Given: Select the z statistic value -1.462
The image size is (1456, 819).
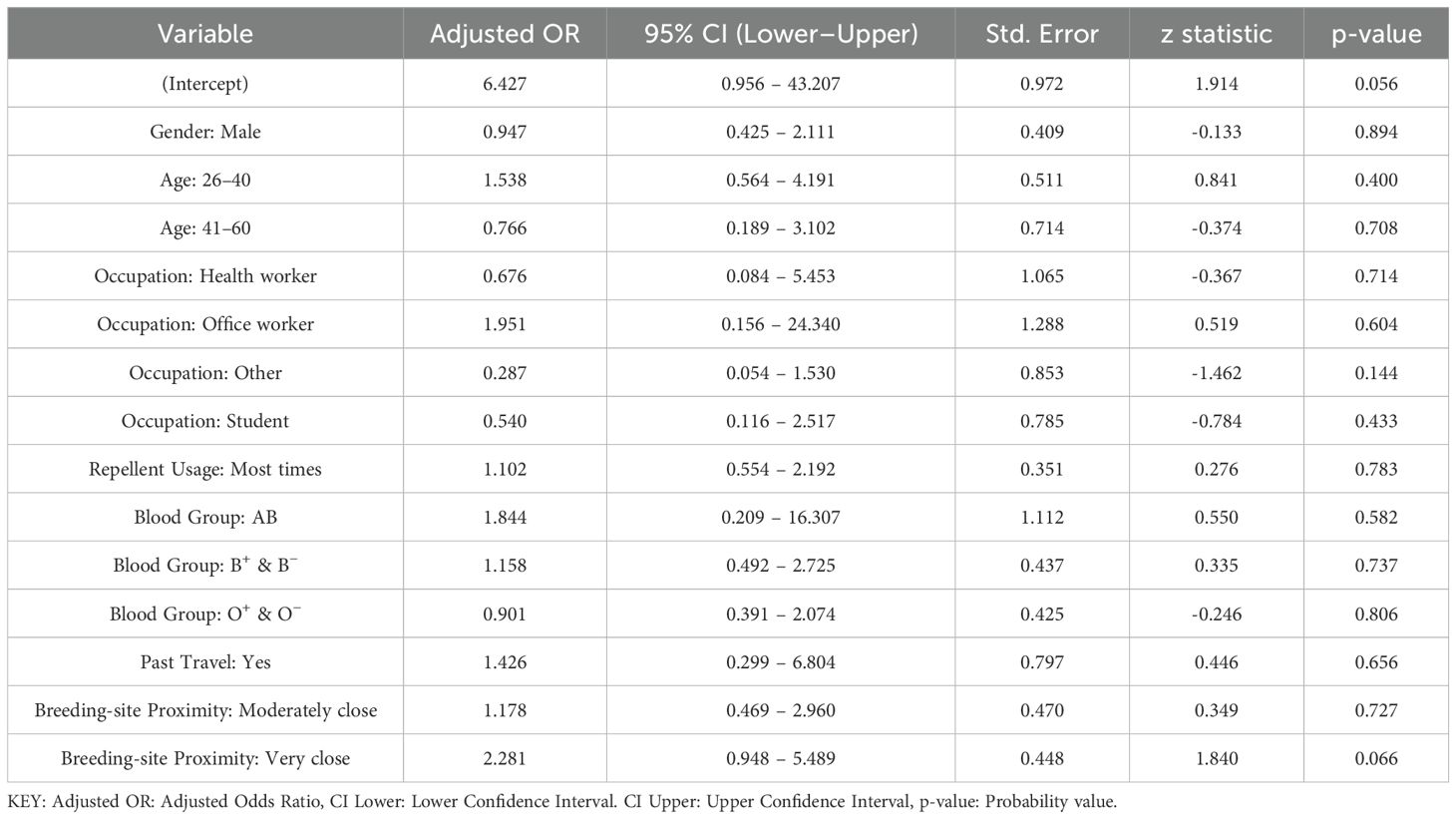Looking at the screenshot, I should (x=1217, y=373).
